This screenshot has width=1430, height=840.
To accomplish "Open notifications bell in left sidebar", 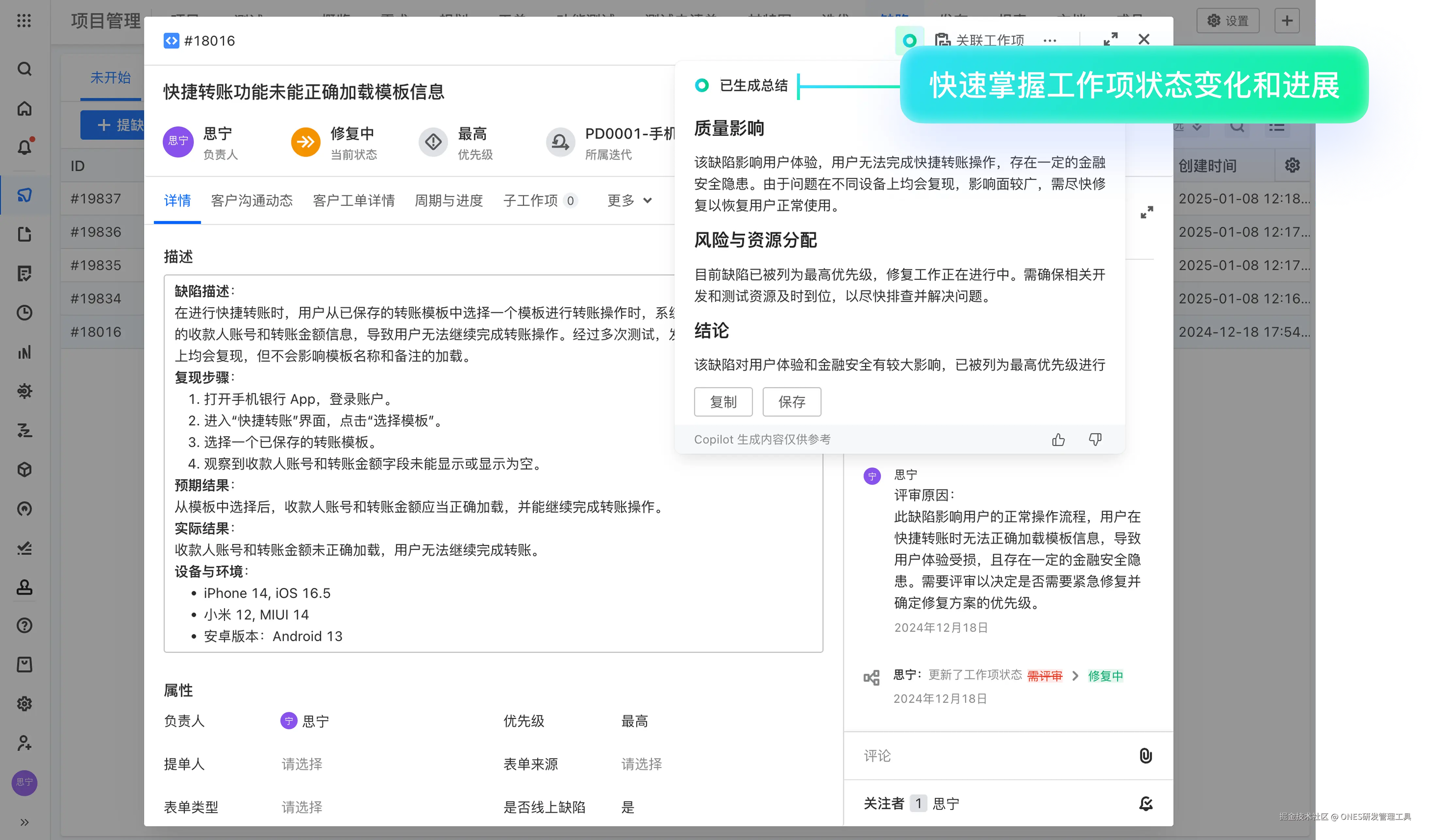I will 25,147.
